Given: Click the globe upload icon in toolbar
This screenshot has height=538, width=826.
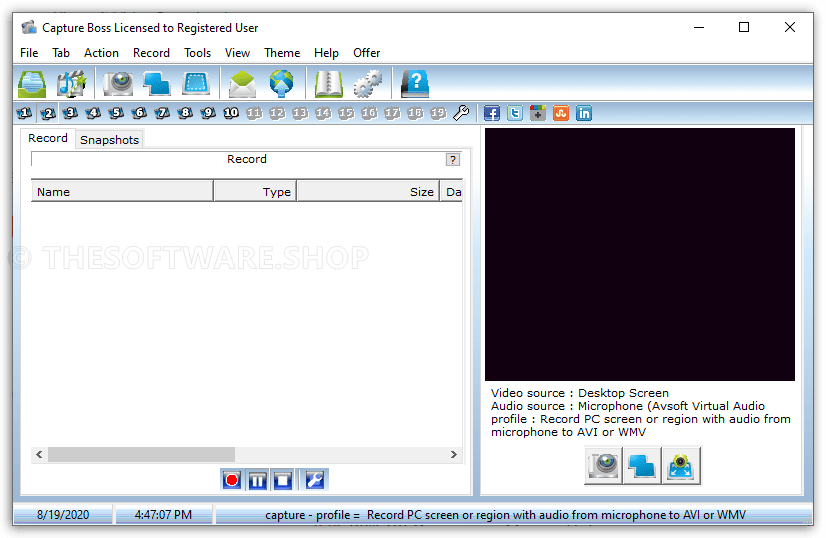Looking at the screenshot, I should (282, 83).
